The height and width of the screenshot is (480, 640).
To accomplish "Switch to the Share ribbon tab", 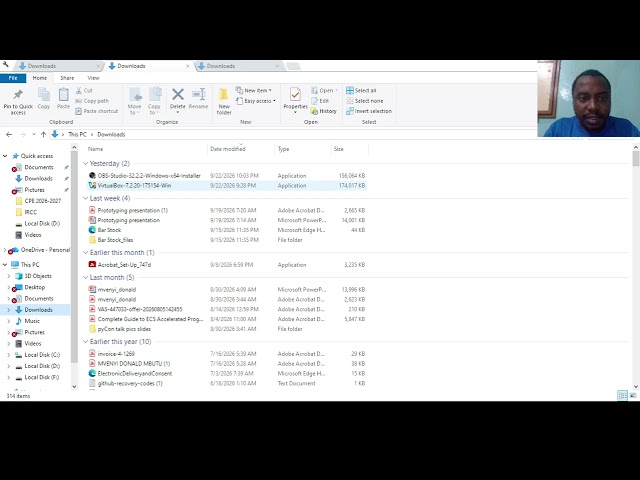I will pos(67,78).
